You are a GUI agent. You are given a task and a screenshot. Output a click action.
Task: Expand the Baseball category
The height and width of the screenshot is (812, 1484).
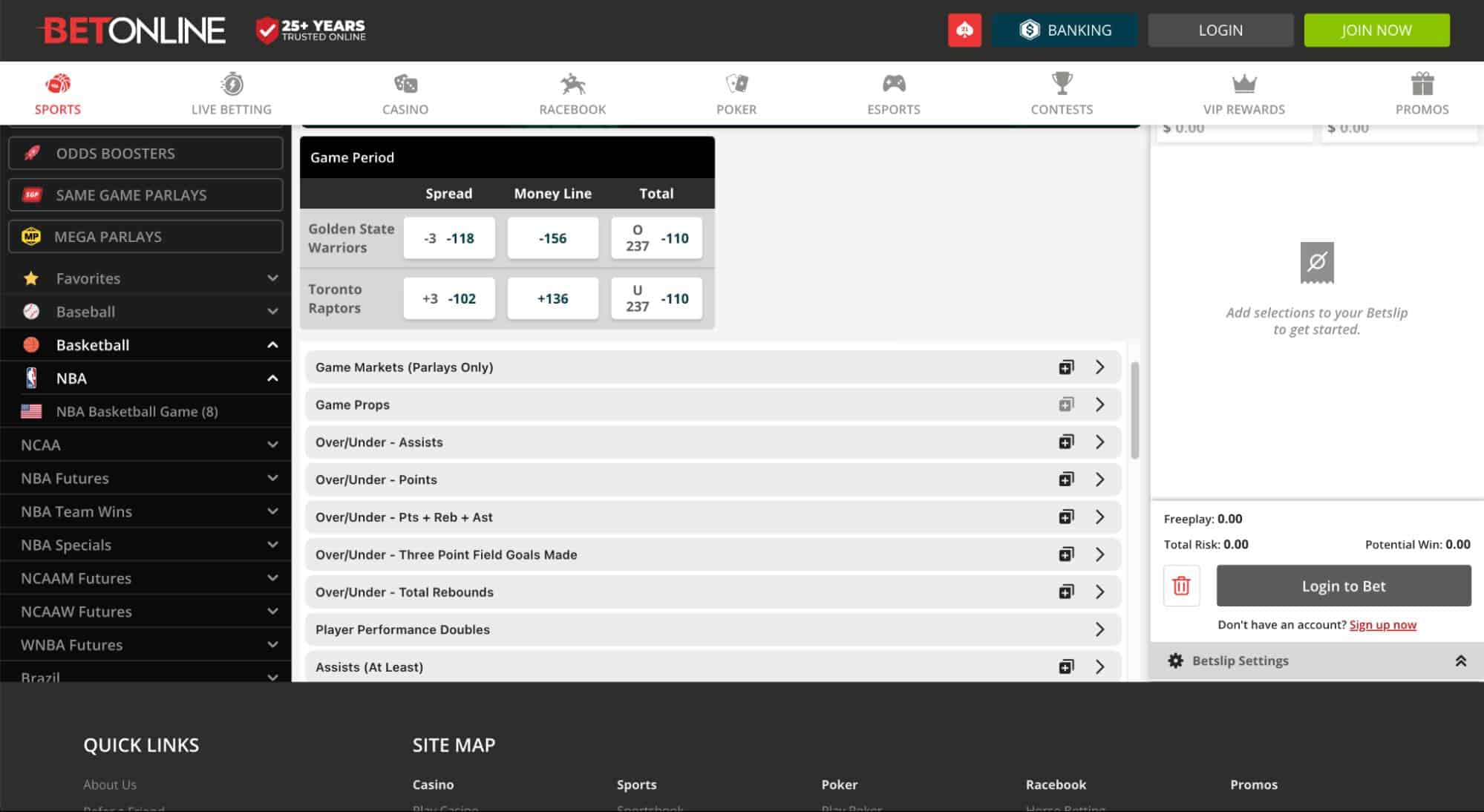pyautogui.click(x=272, y=311)
